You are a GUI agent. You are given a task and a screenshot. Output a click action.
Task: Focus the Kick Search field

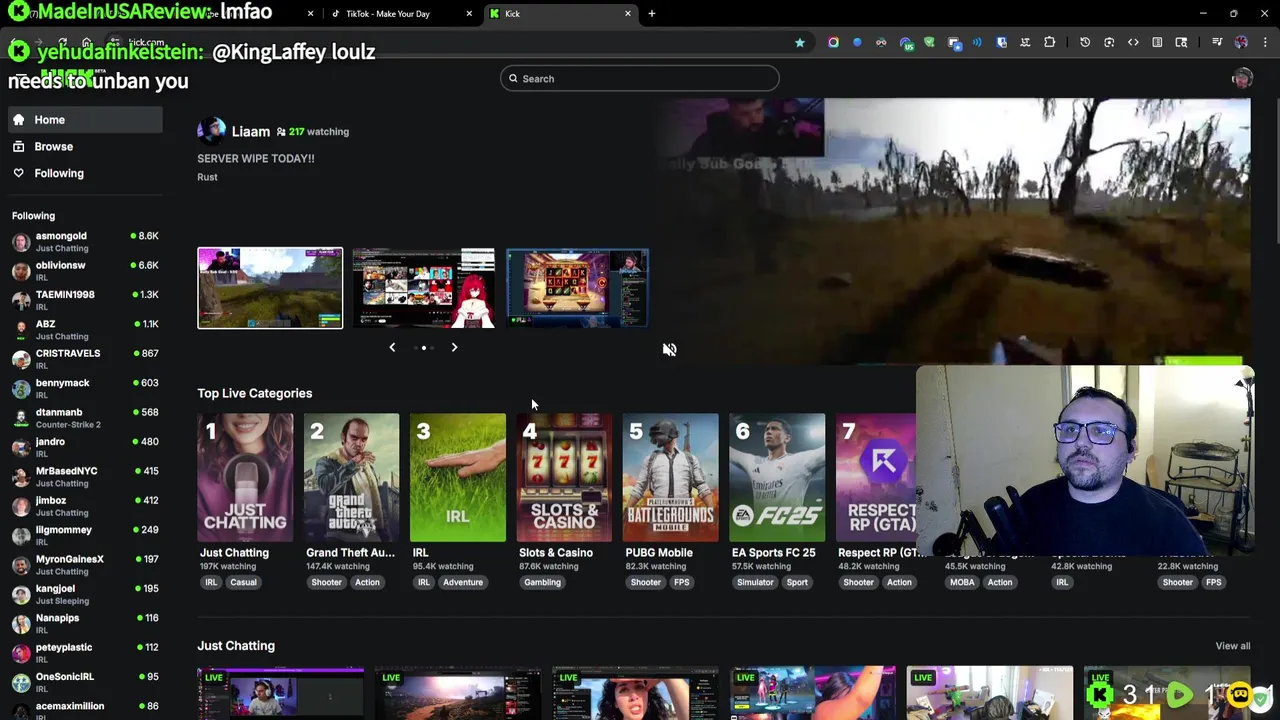coord(640,79)
